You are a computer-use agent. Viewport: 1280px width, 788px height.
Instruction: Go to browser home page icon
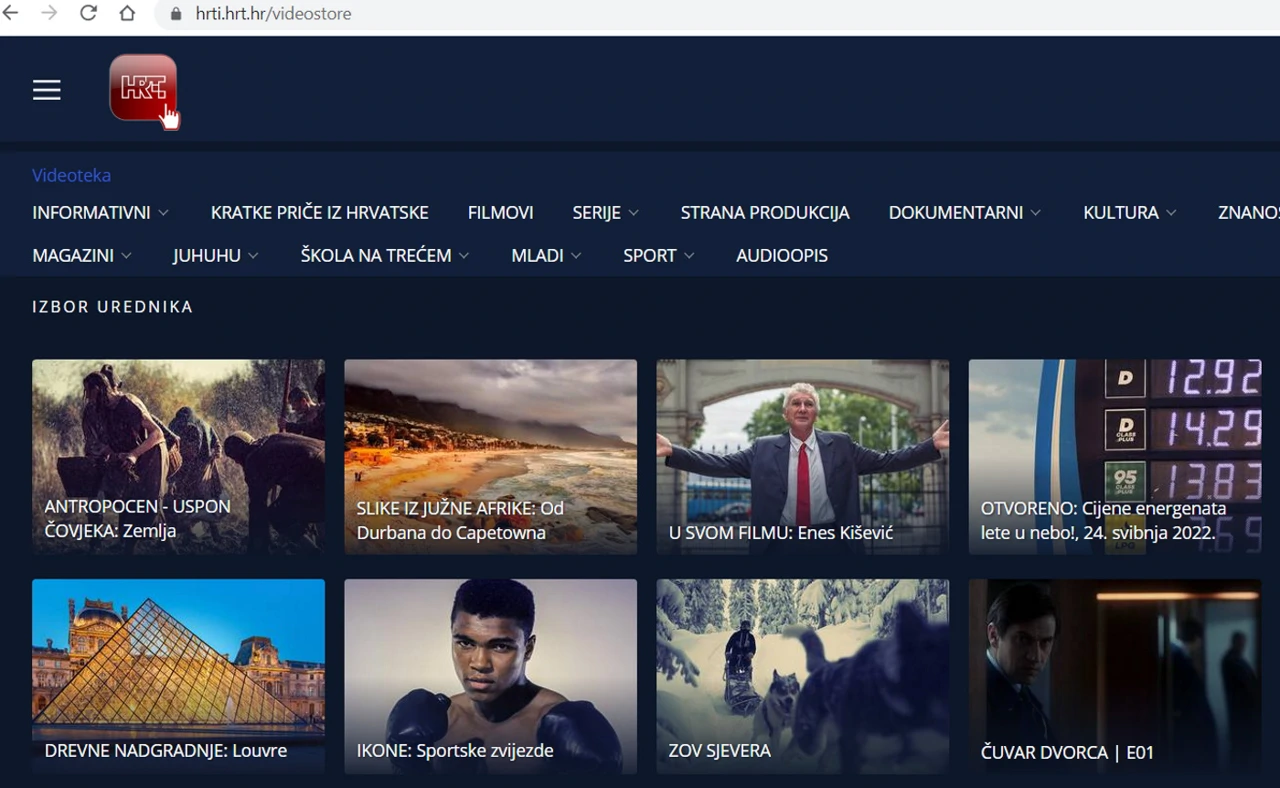tap(127, 13)
